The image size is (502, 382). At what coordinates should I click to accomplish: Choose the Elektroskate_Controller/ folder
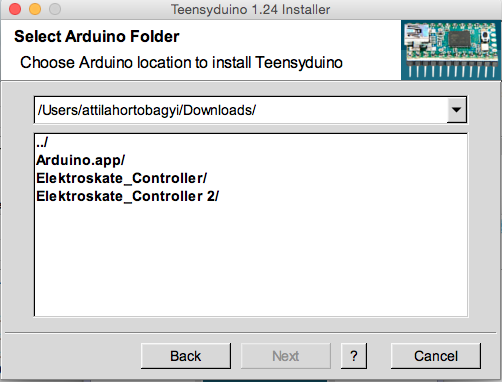tap(122, 178)
